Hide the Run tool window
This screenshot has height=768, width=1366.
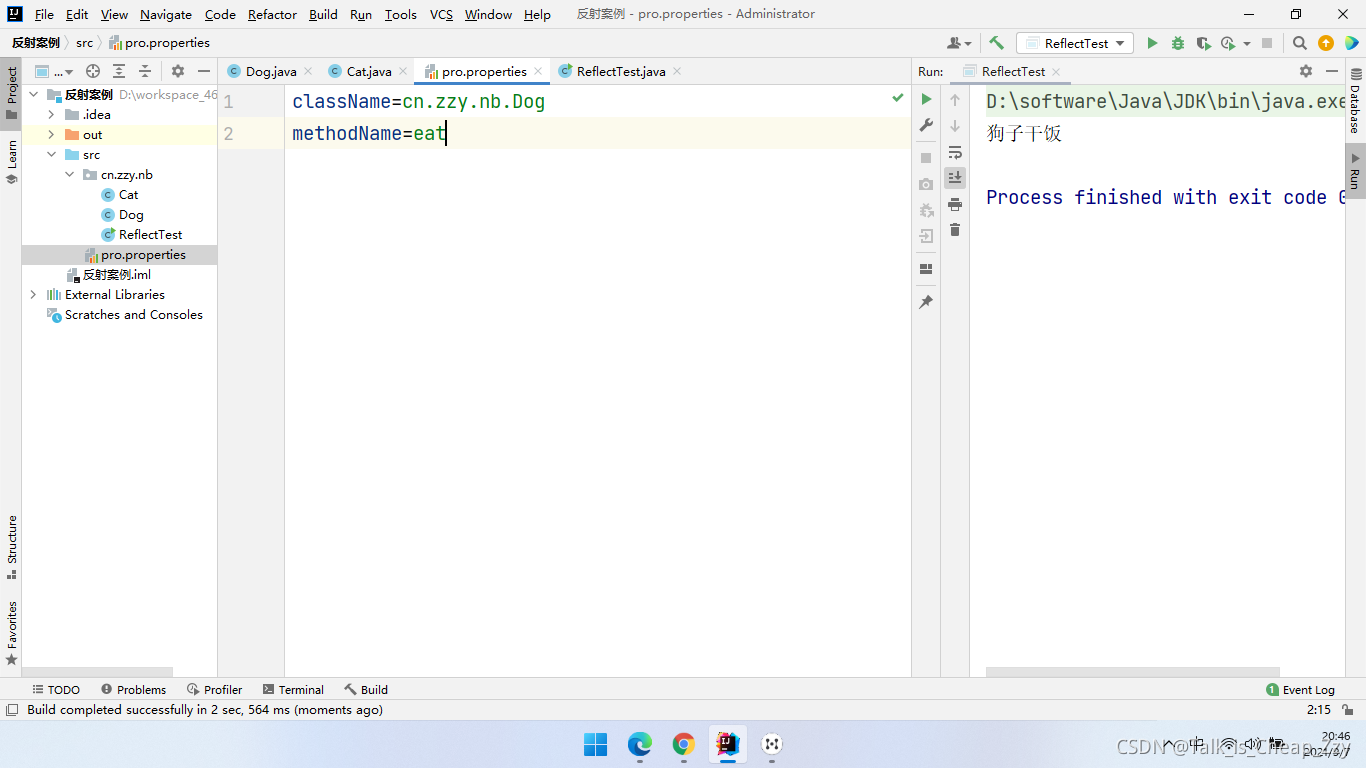point(1332,71)
